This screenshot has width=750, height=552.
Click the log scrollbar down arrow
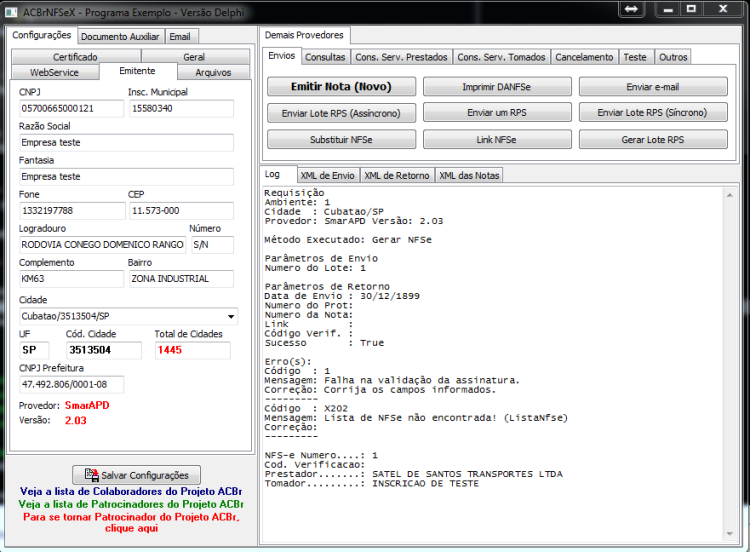pyautogui.click(x=729, y=534)
